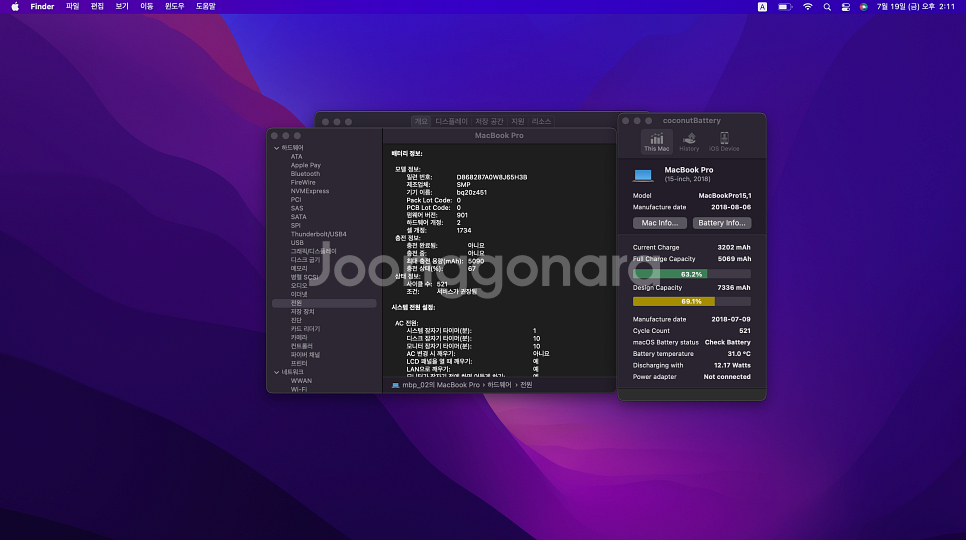
Task: Select NVMExpress in the hardware list
Action: [x=309, y=191]
